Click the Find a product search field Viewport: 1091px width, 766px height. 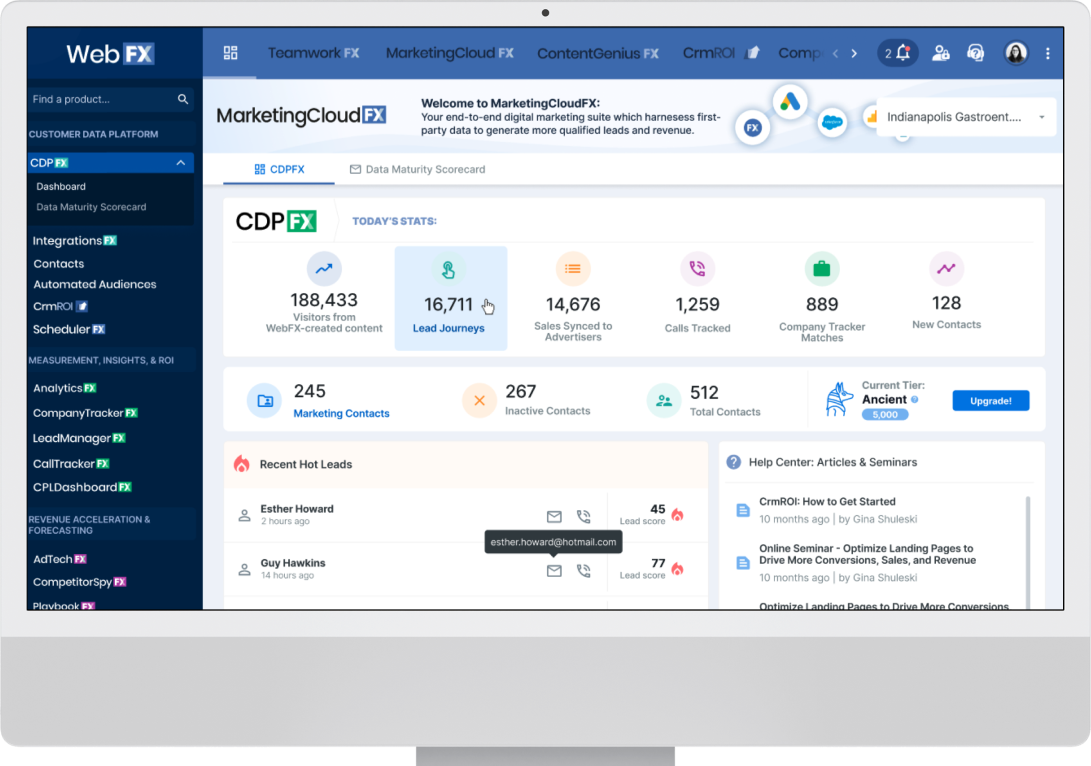coord(111,99)
